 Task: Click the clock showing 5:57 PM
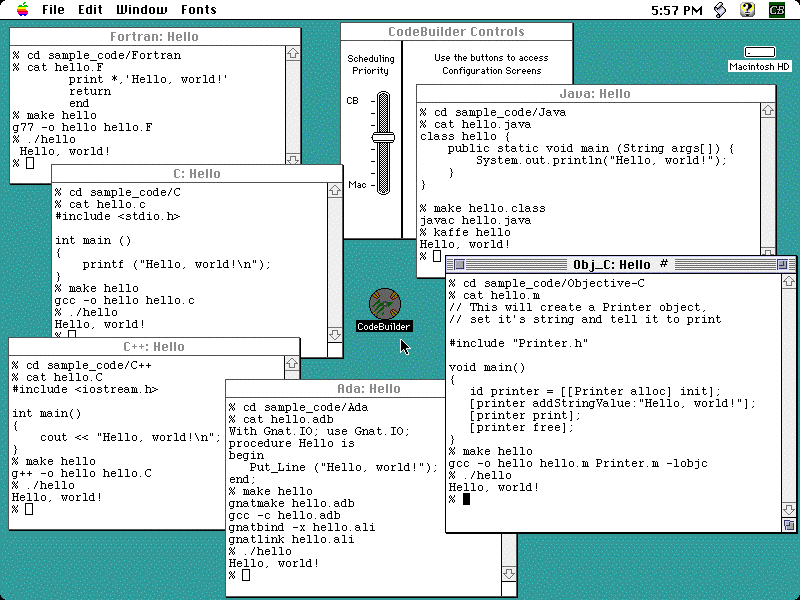[x=677, y=10]
